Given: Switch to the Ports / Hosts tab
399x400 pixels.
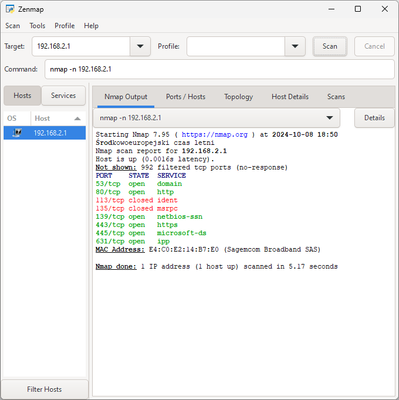Looking at the screenshot, I should tap(186, 97).
